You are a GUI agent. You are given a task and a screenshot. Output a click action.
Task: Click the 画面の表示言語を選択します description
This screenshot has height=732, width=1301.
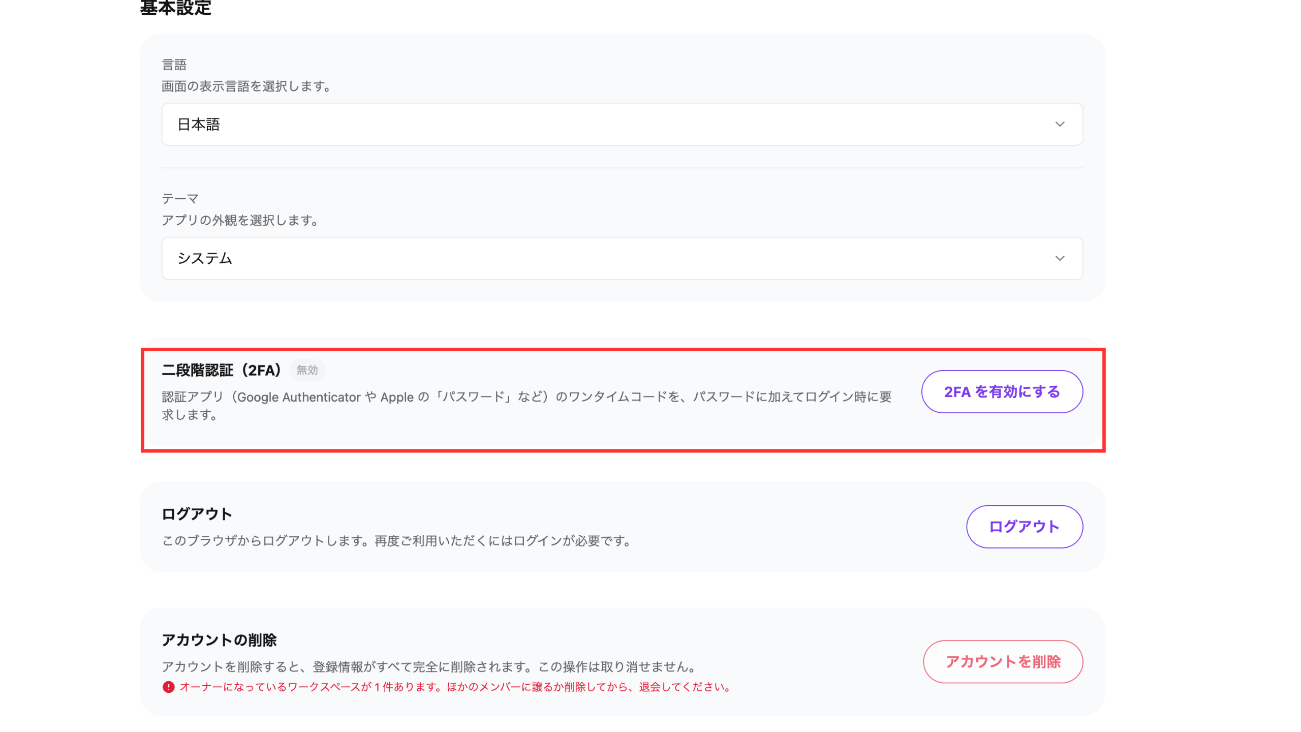pyautogui.click(x=246, y=86)
